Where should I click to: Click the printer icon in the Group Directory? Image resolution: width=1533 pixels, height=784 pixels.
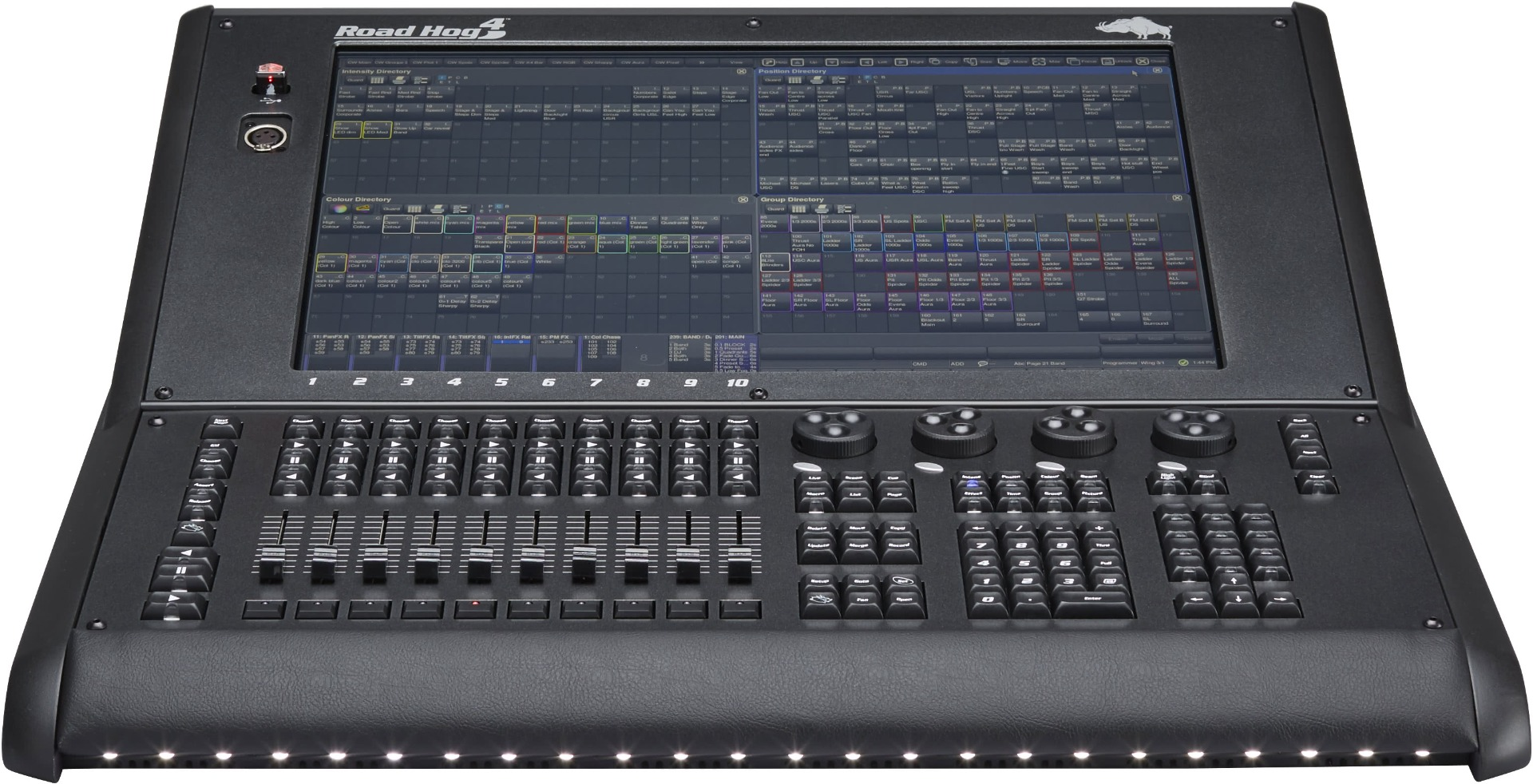click(x=821, y=209)
